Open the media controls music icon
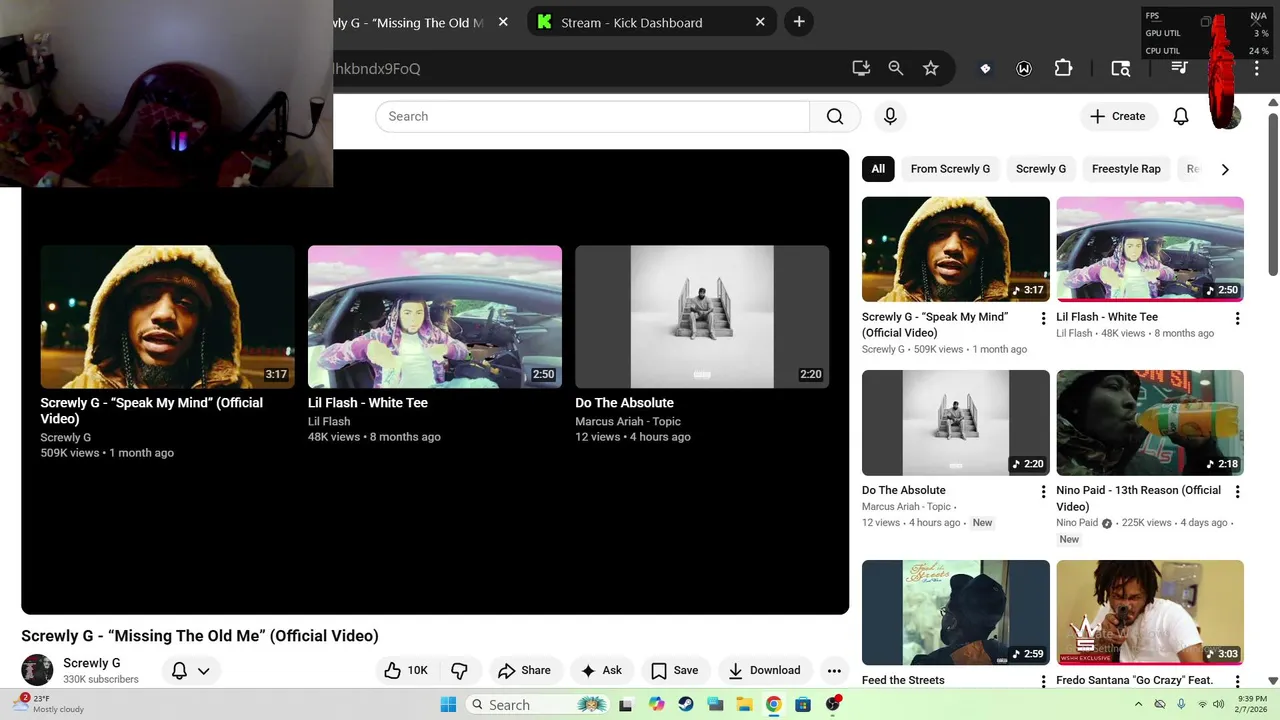Image resolution: width=1280 pixels, height=720 pixels. tap(1180, 68)
